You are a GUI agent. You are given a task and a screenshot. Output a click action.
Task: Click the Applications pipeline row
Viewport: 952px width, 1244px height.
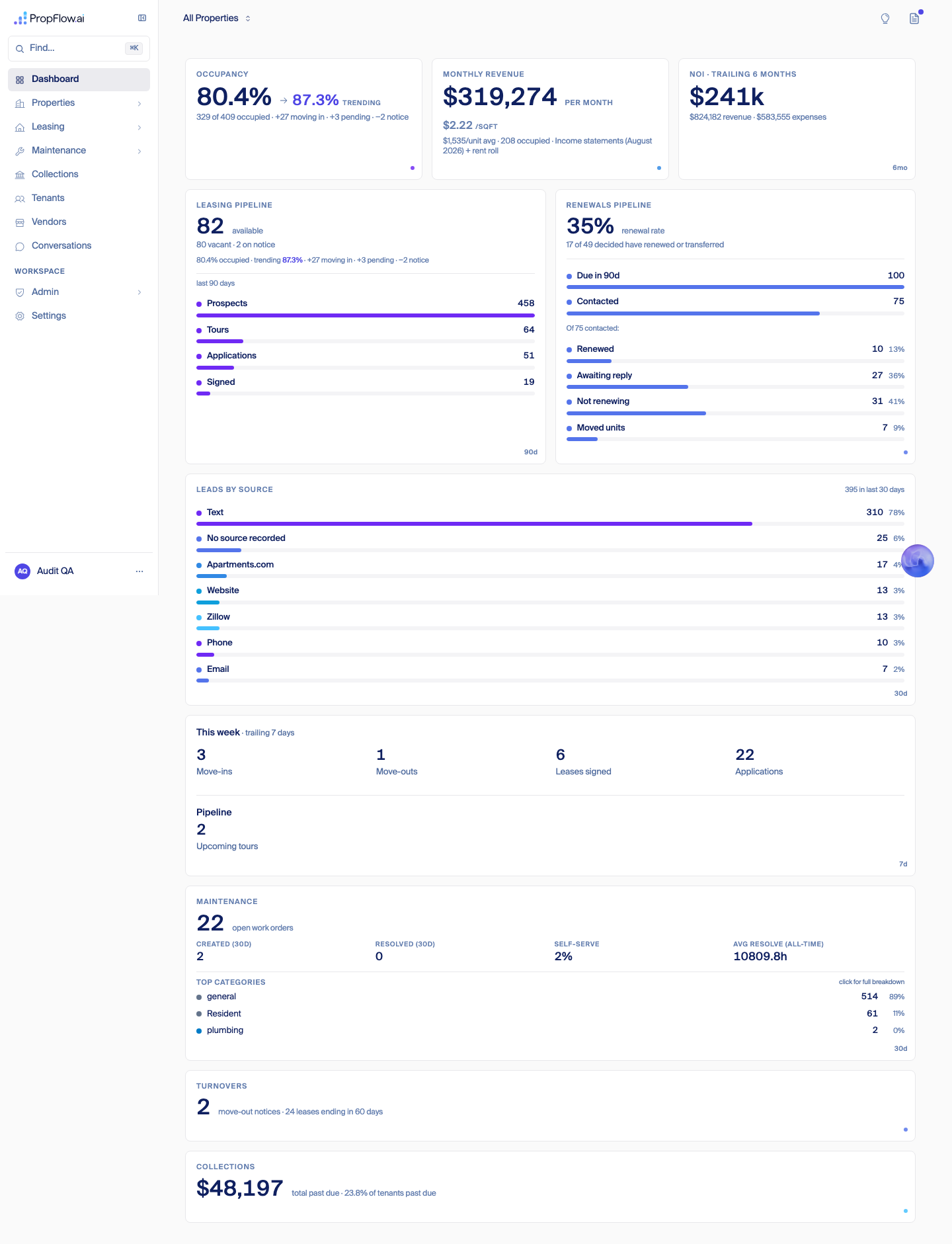[x=366, y=361]
